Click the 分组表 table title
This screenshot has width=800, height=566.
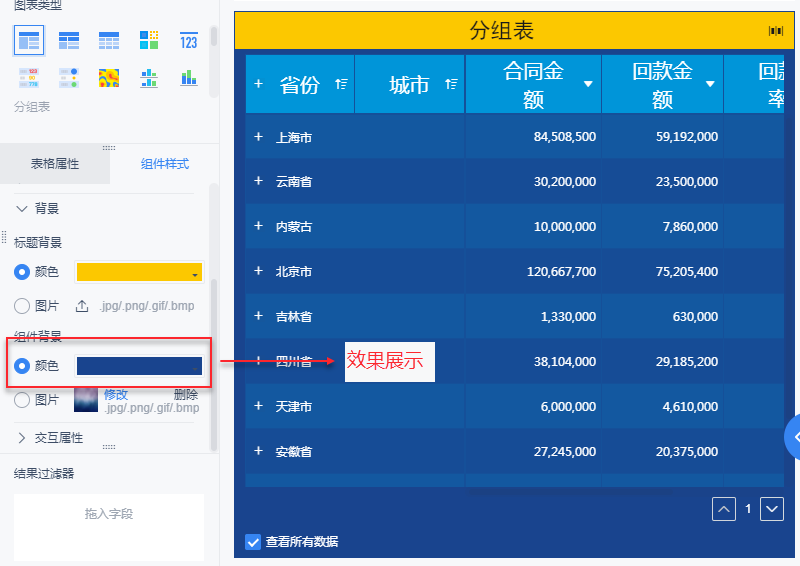[502, 31]
